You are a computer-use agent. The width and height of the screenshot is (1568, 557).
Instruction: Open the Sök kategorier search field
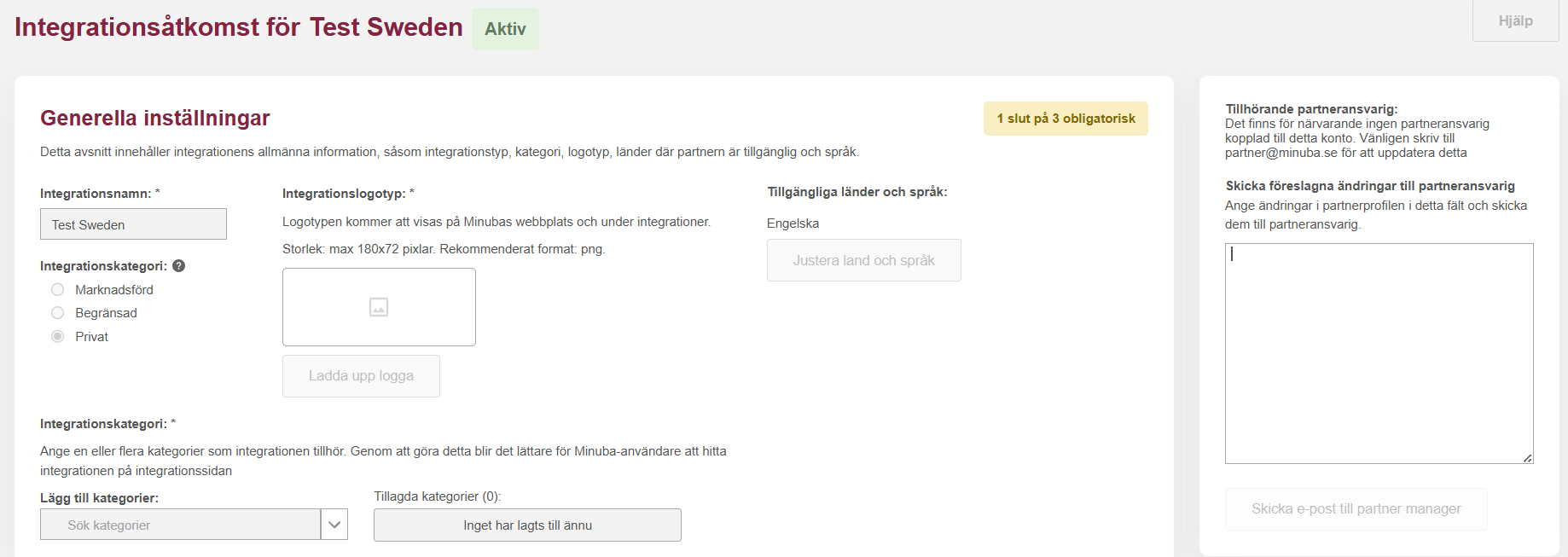tap(180, 525)
